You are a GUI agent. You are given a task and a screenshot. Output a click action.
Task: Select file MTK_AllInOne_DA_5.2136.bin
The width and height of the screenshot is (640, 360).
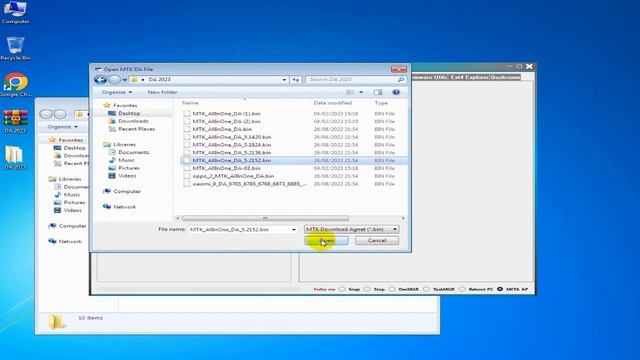(x=231, y=153)
